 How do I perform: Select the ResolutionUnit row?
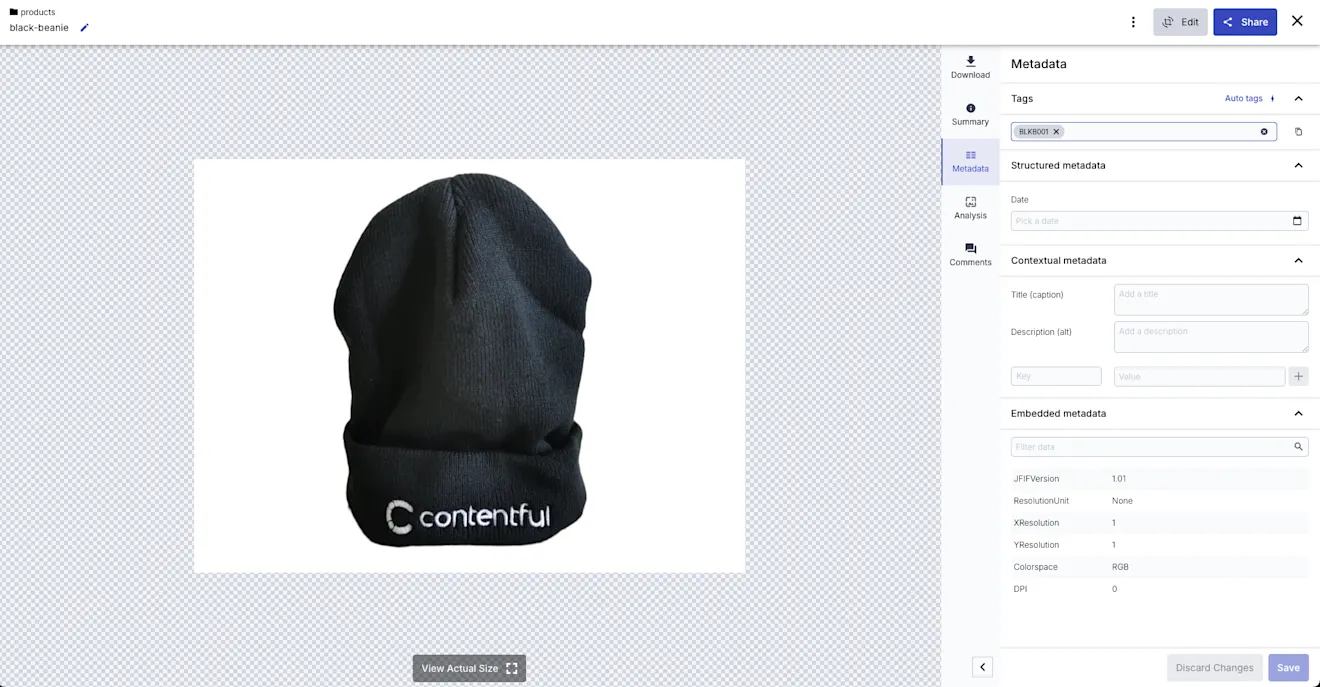(1159, 501)
